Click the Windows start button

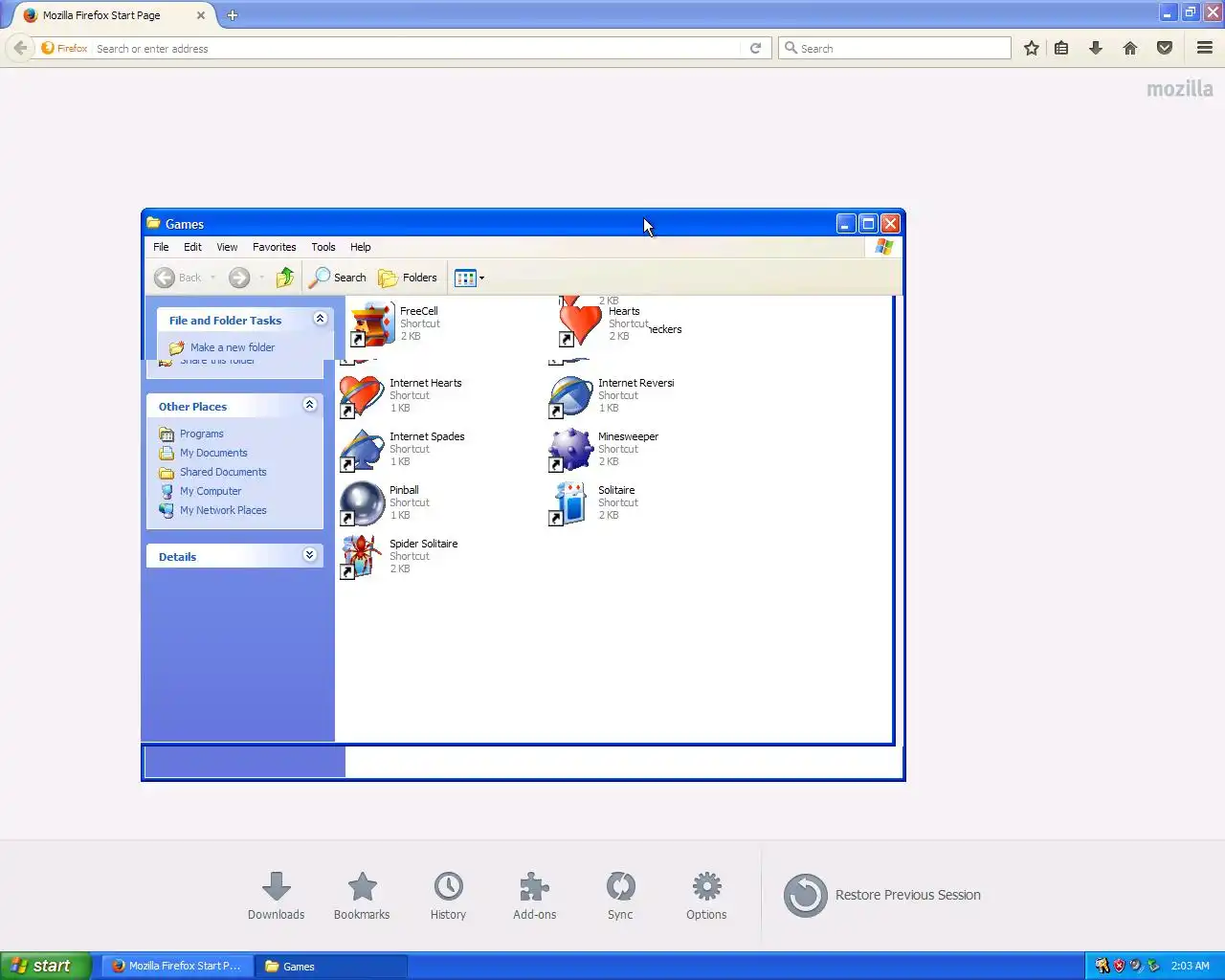pyautogui.click(x=46, y=966)
